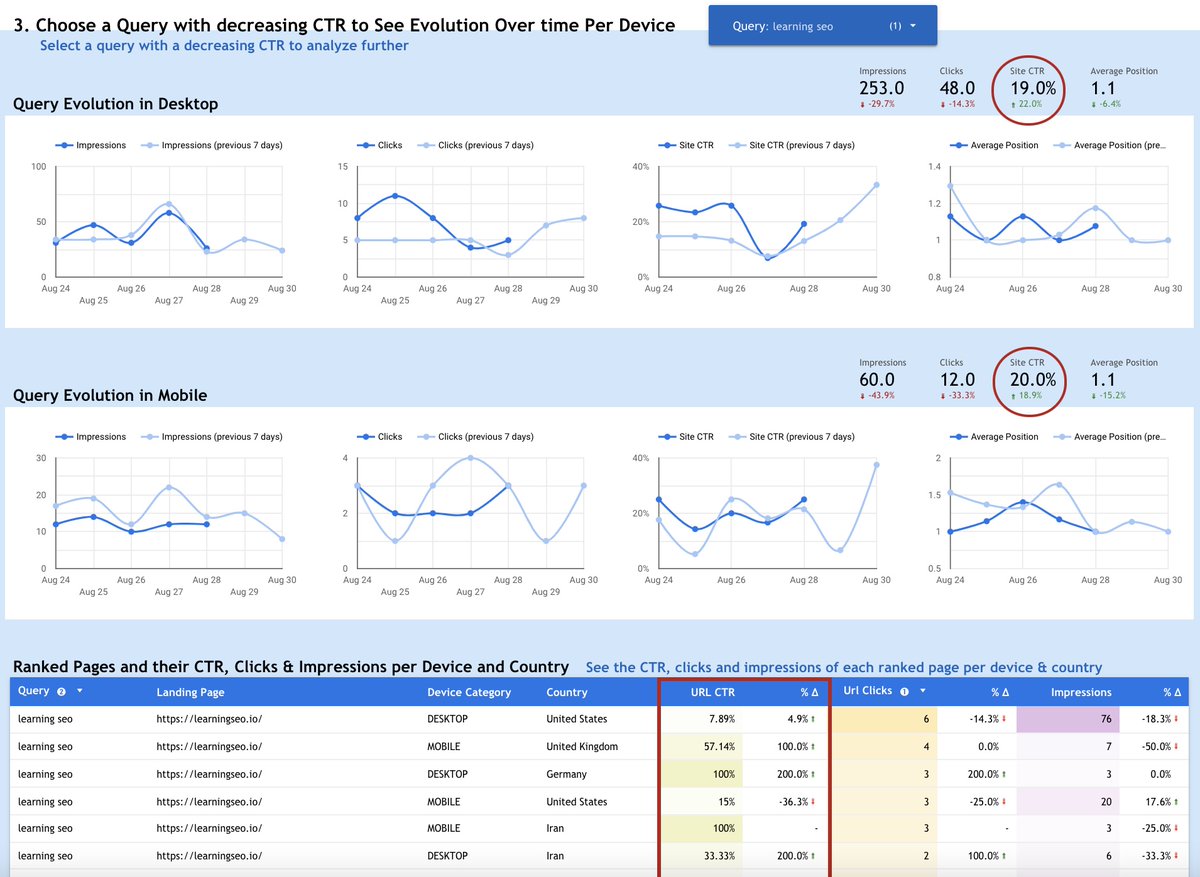
Task: Click the help icon beside the Query column header
Action: tap(62, 692)
